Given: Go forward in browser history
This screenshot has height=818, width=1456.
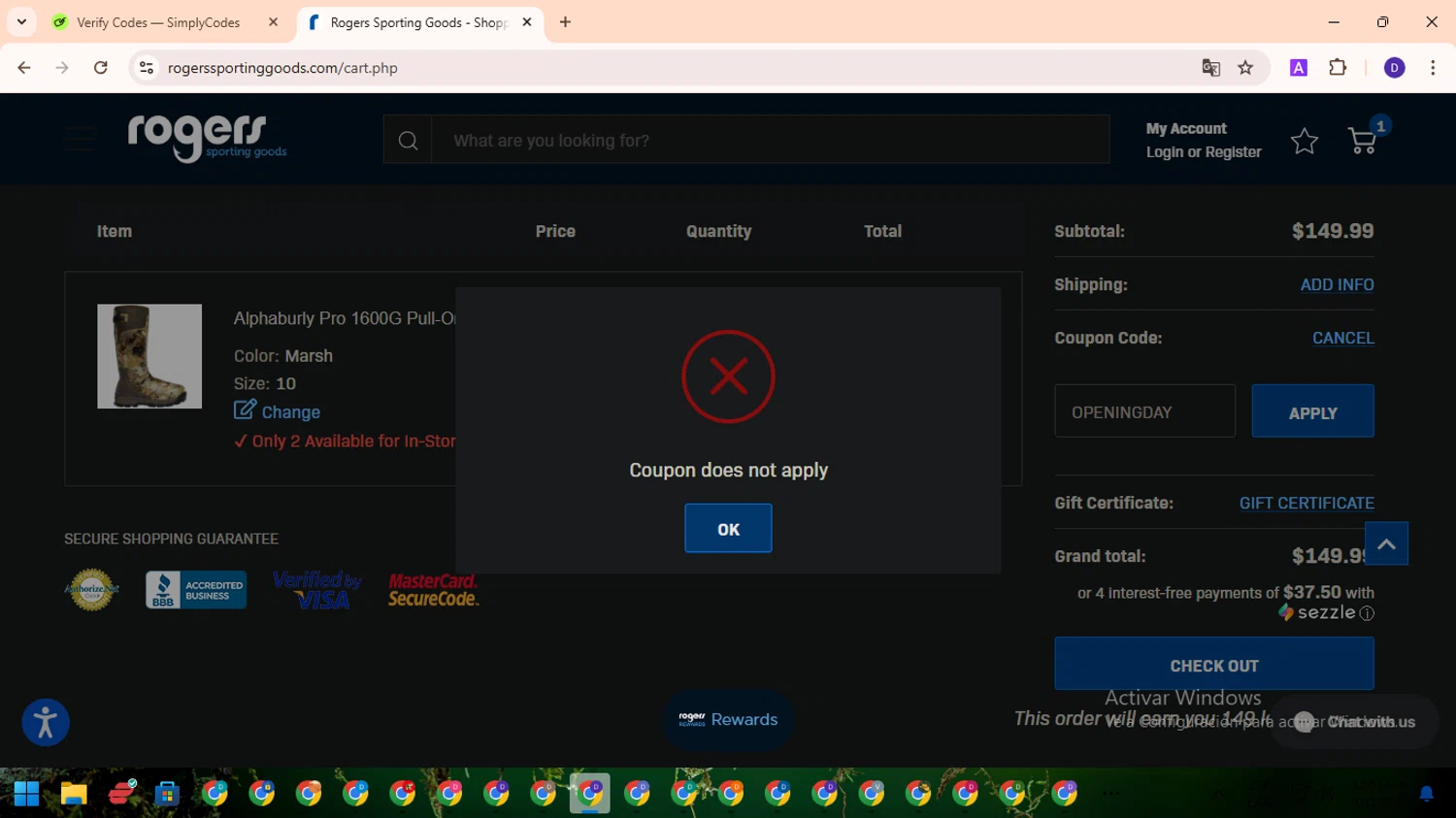Looking at the screenshot, I should tap(62, 68).
